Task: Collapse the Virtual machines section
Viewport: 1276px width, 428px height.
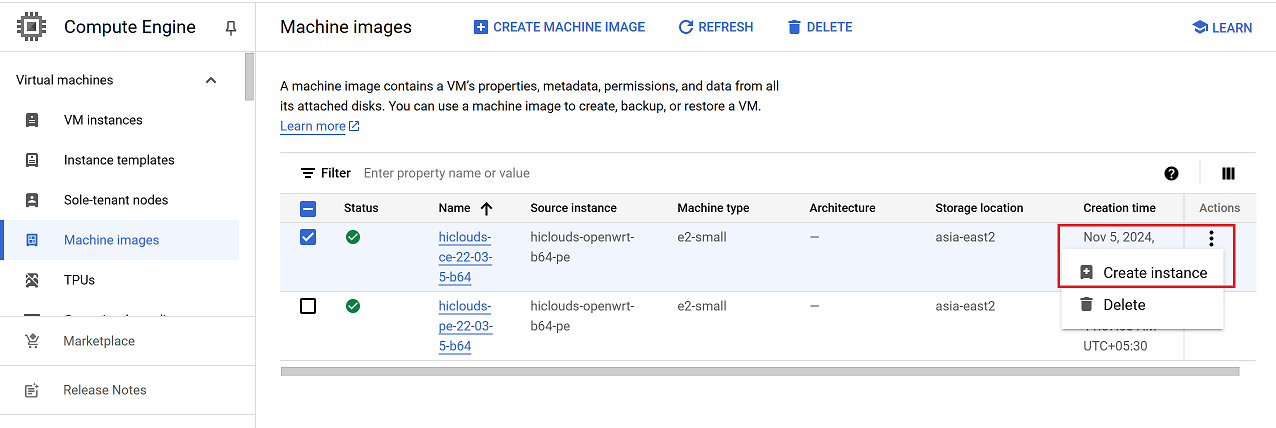Action: pos(210,80)
